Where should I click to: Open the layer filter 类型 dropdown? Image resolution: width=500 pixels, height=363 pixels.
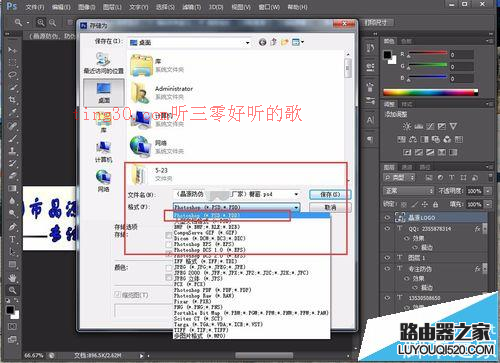click(399, 178)
